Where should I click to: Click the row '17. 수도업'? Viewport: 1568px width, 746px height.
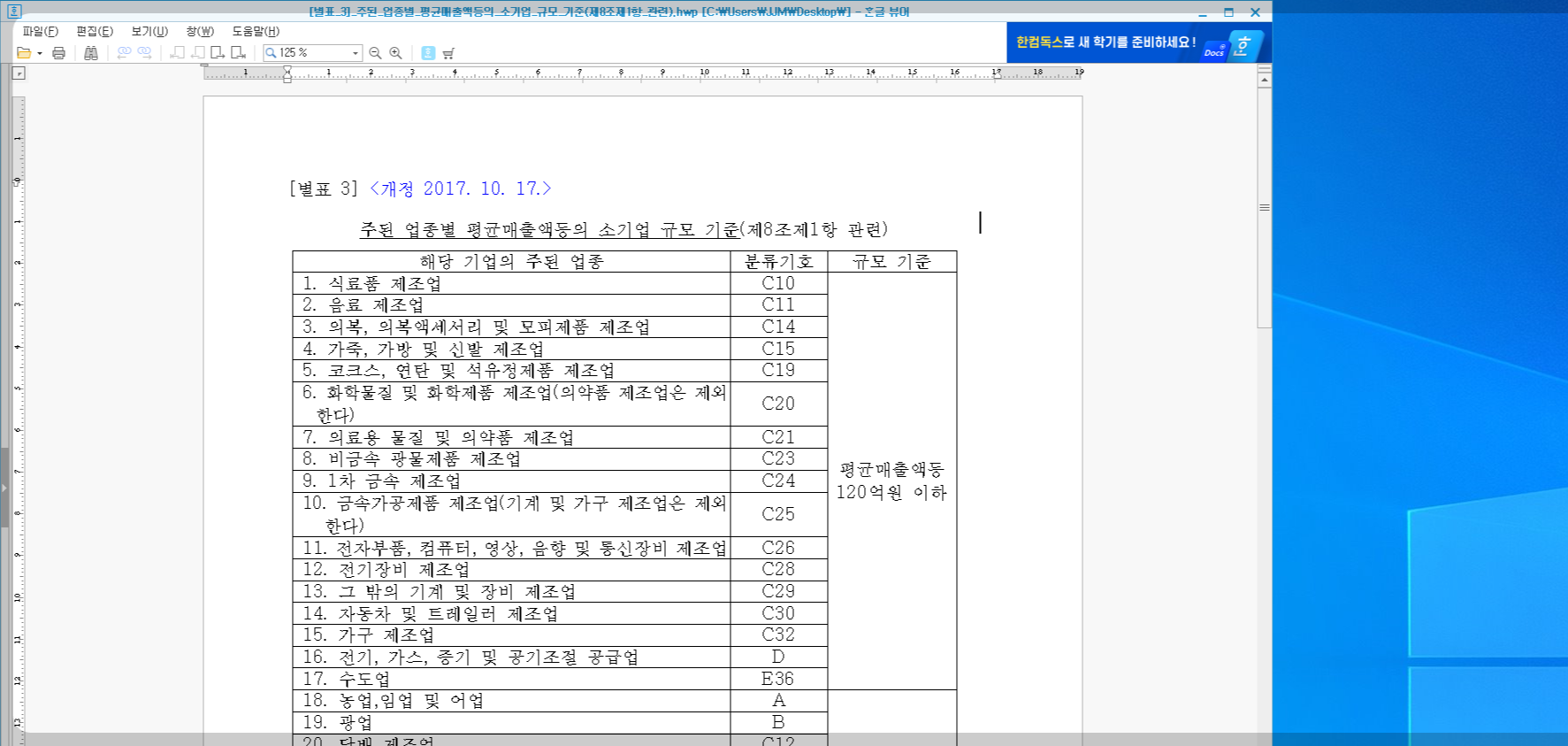[511, 680]
